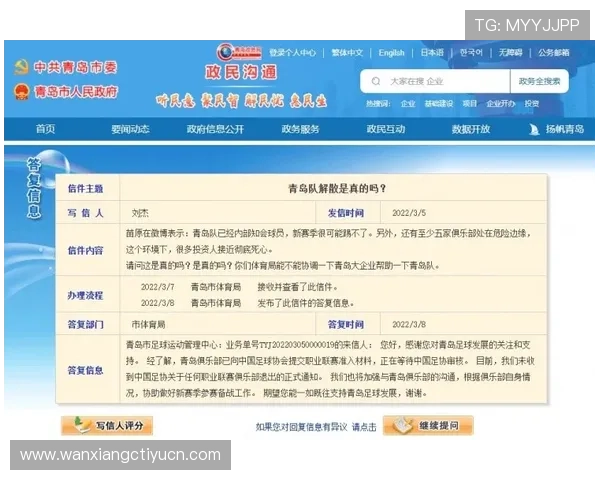
Task: Click the 信件内容 row label
Action: coord(85,251)
